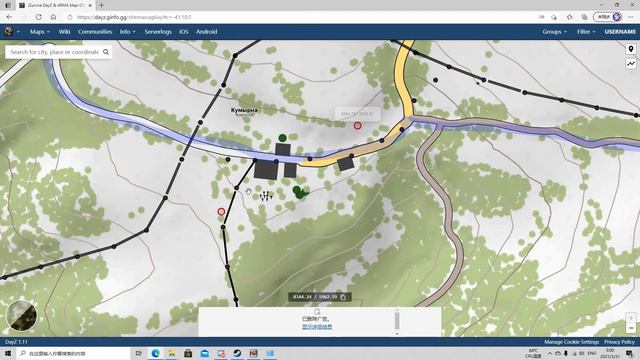Focus the city or coordinate search field
This screenshot has width=640, height=360.
point(54,52)
